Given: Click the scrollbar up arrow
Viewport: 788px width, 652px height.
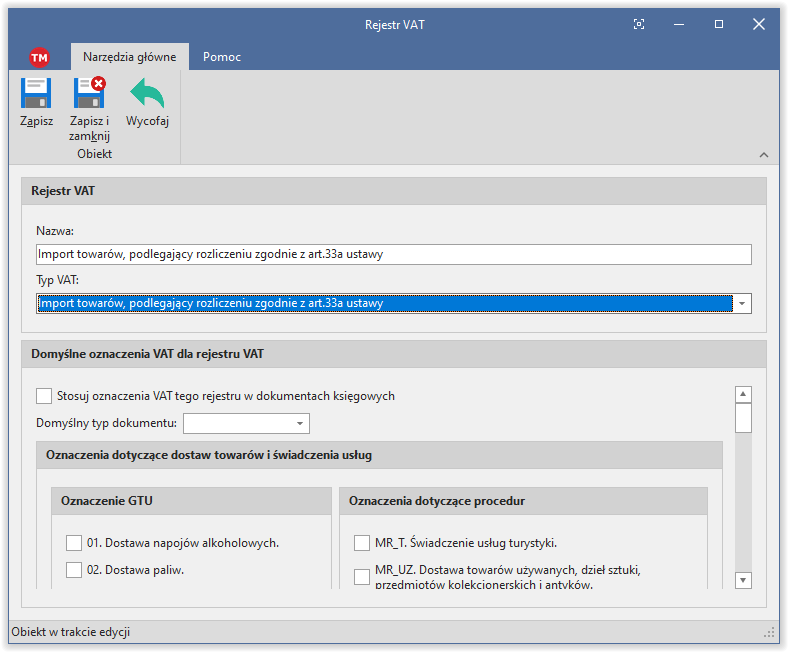Looking at the screenshot, I should (x=743, y=395).
